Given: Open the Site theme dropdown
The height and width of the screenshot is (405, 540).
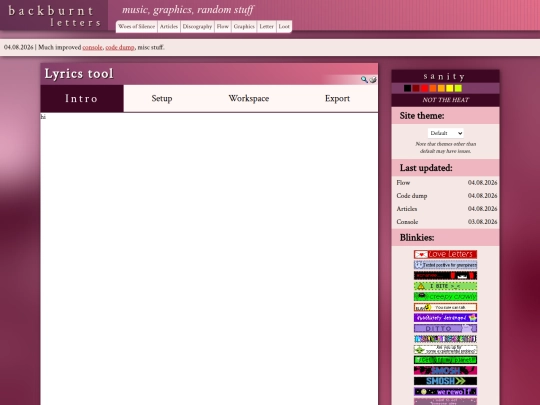Looking at the screenshot, I should 446,133.
